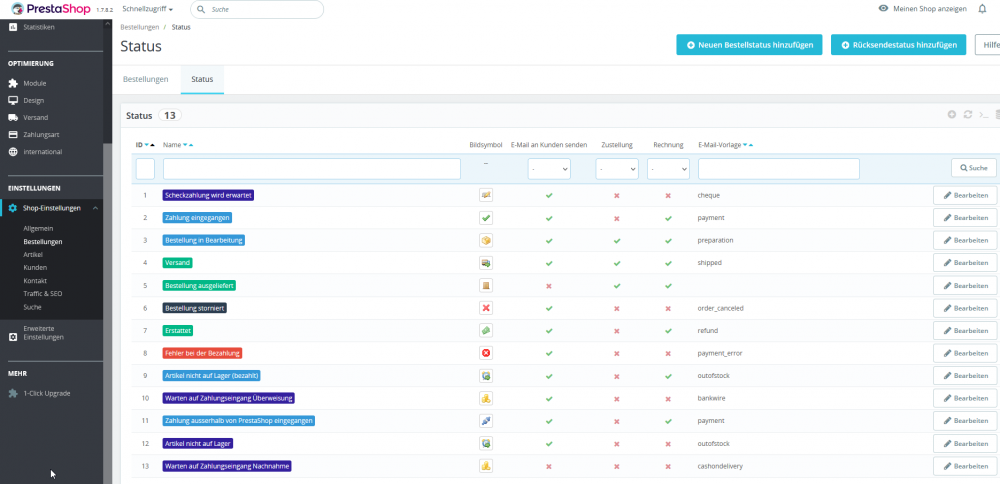Click the Versand truck icon in sidebar

(13, 117)
